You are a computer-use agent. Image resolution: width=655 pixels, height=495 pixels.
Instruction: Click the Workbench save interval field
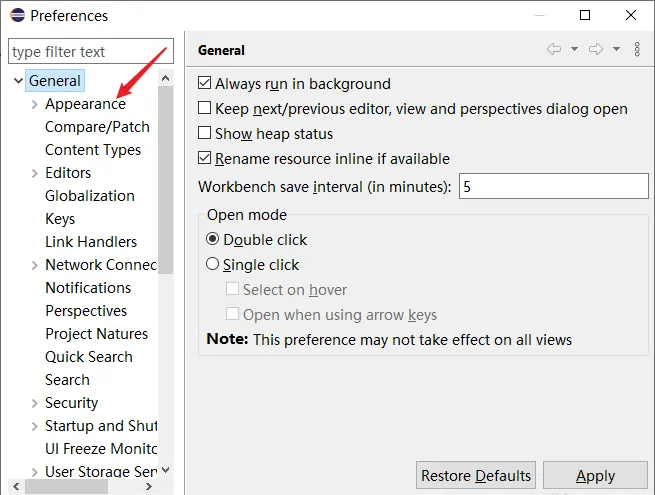click(x=553, y=187)
